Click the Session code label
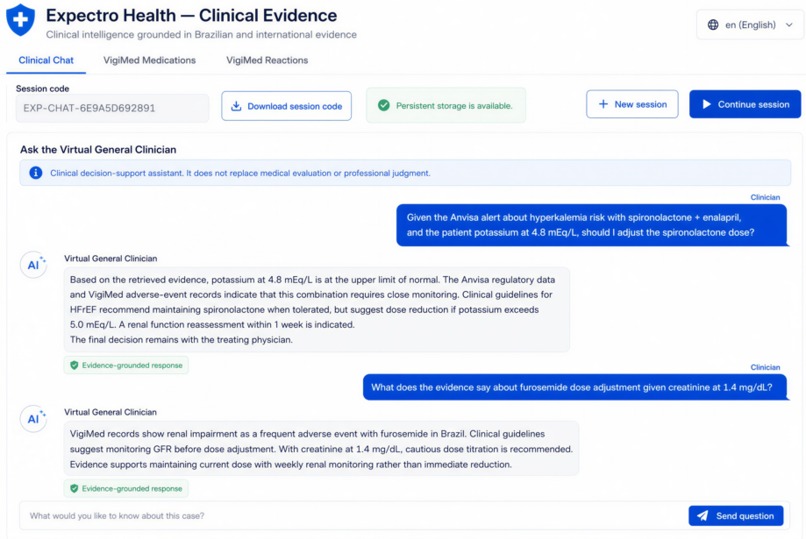This screenshot has width=806, height=539. click(42, 88)
